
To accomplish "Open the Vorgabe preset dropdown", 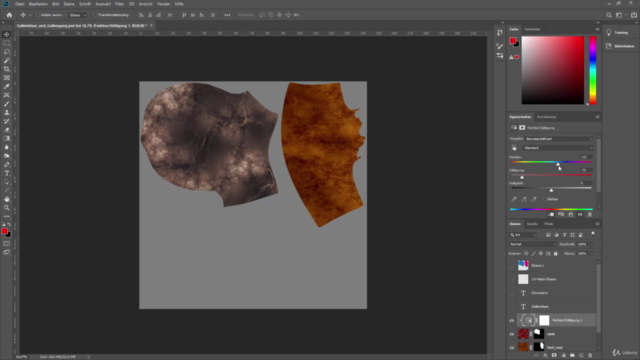I will point(558,139).
